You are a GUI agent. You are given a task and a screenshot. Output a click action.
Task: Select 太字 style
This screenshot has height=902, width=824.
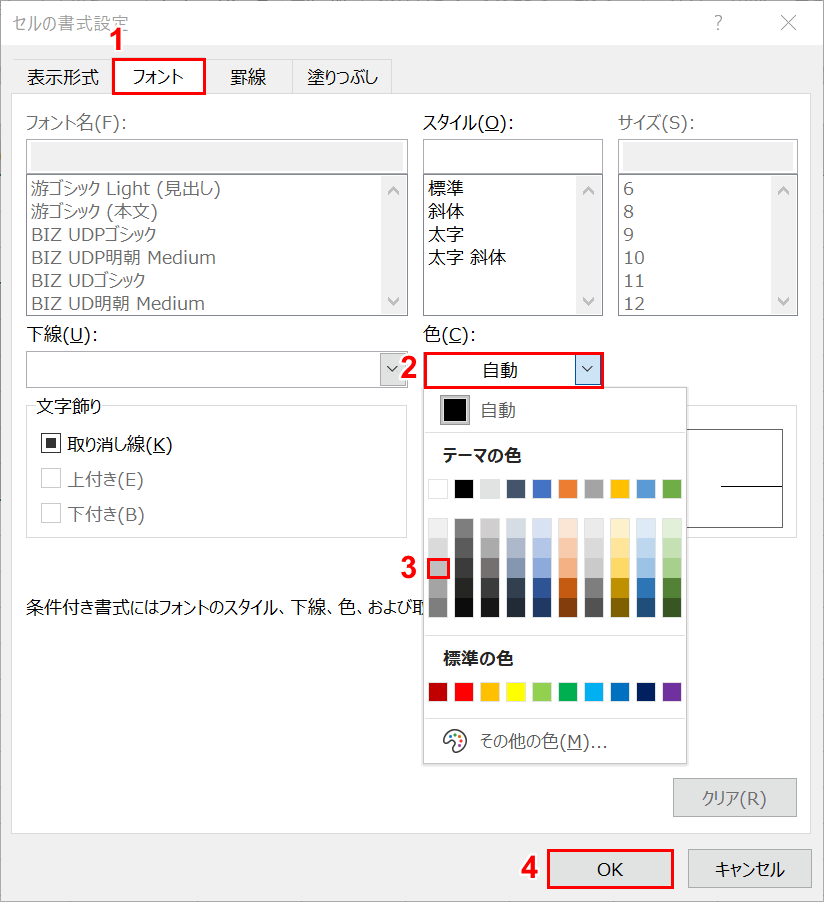445,235
